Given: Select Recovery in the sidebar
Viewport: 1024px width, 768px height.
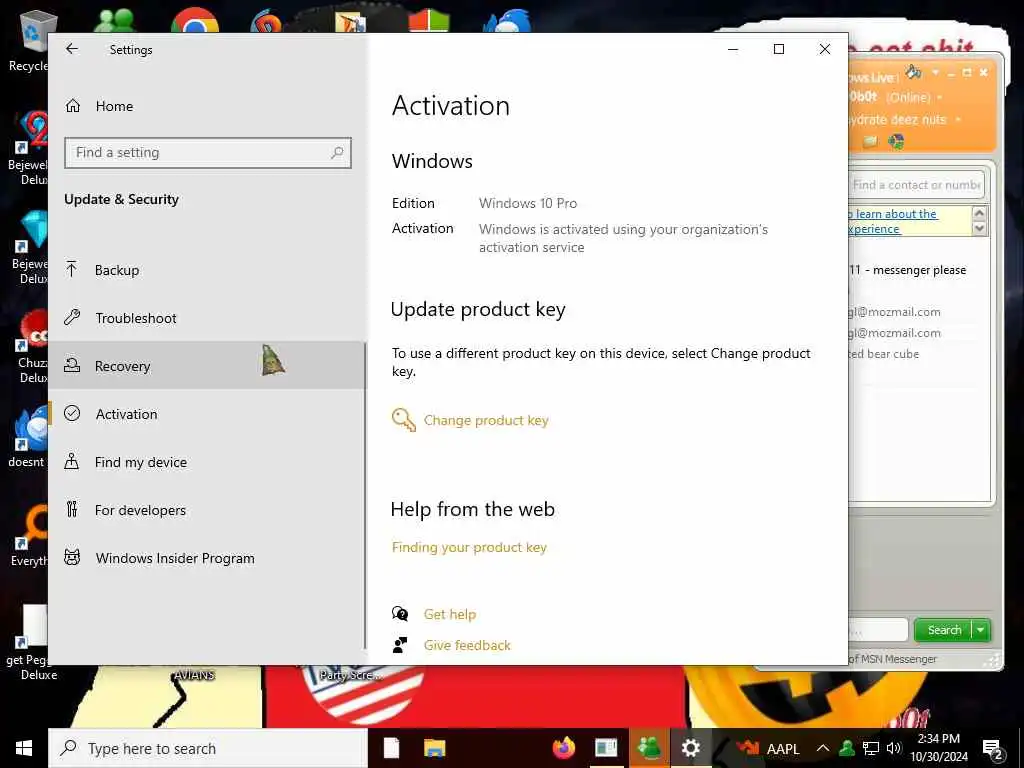Looking at the screenshot, I should point(207,366).
